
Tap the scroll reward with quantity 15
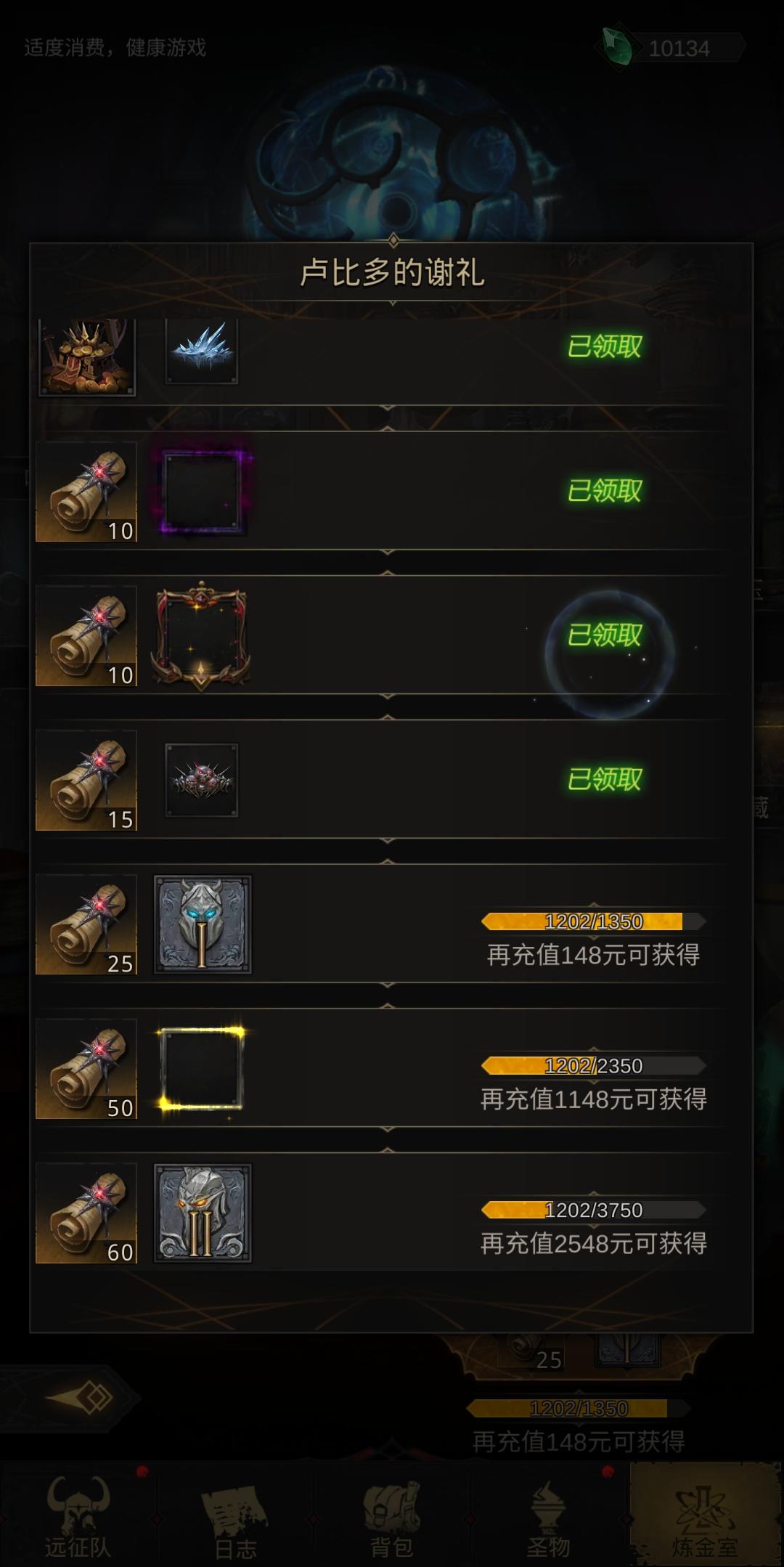click(86, 780)
